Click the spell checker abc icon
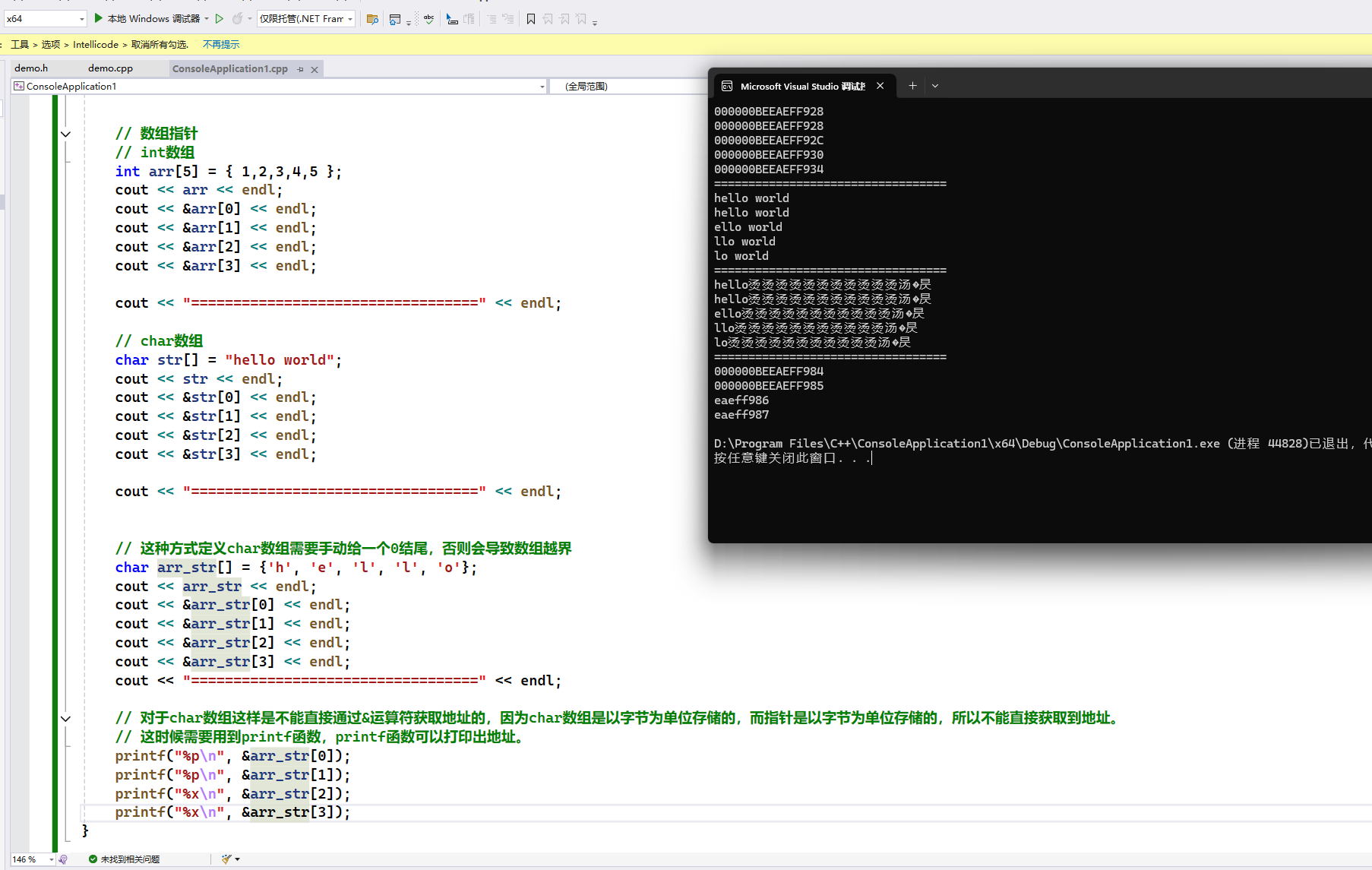Screen dimensions: 1372x870 [x=429, y=19]
